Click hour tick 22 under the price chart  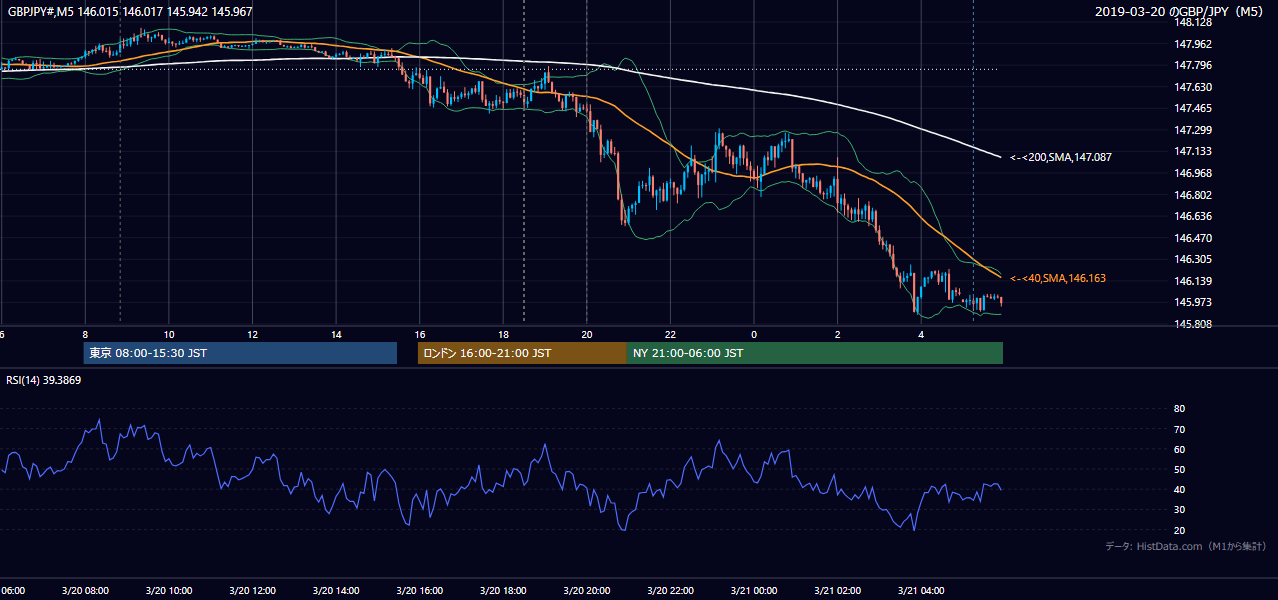(670, 334)
